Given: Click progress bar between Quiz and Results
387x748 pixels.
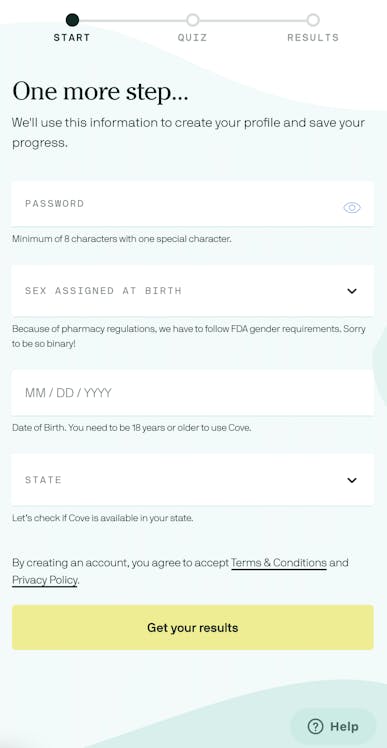Looking at the screenshot, I should tap(253, 21).
